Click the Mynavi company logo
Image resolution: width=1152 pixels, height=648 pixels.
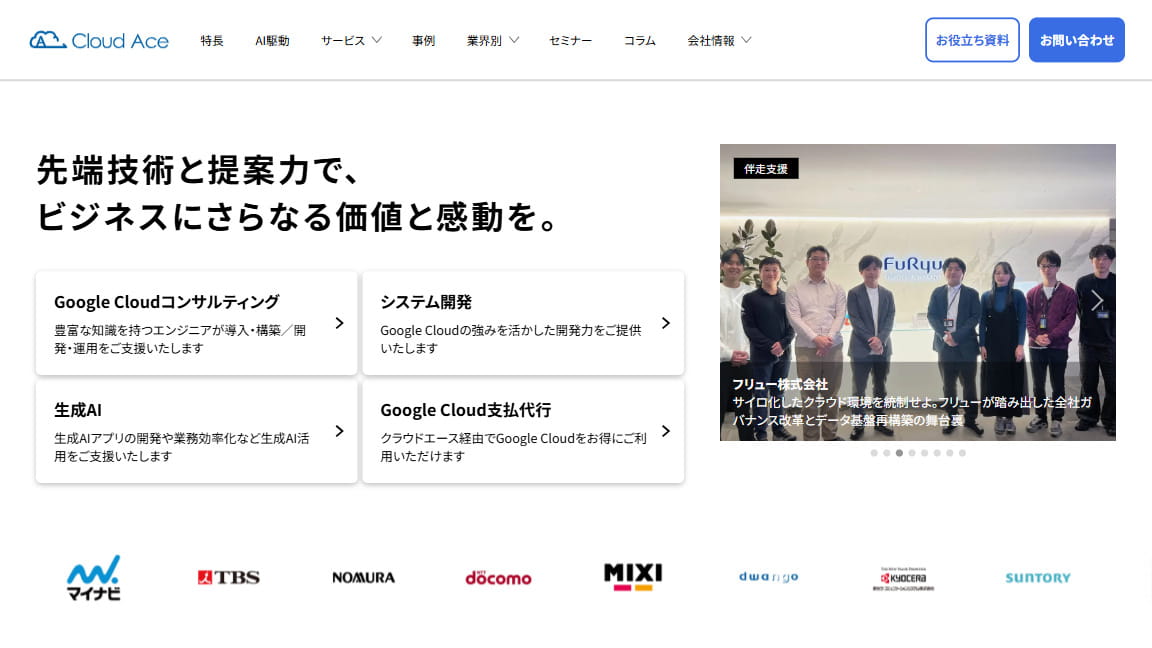(x=93, y=577)
